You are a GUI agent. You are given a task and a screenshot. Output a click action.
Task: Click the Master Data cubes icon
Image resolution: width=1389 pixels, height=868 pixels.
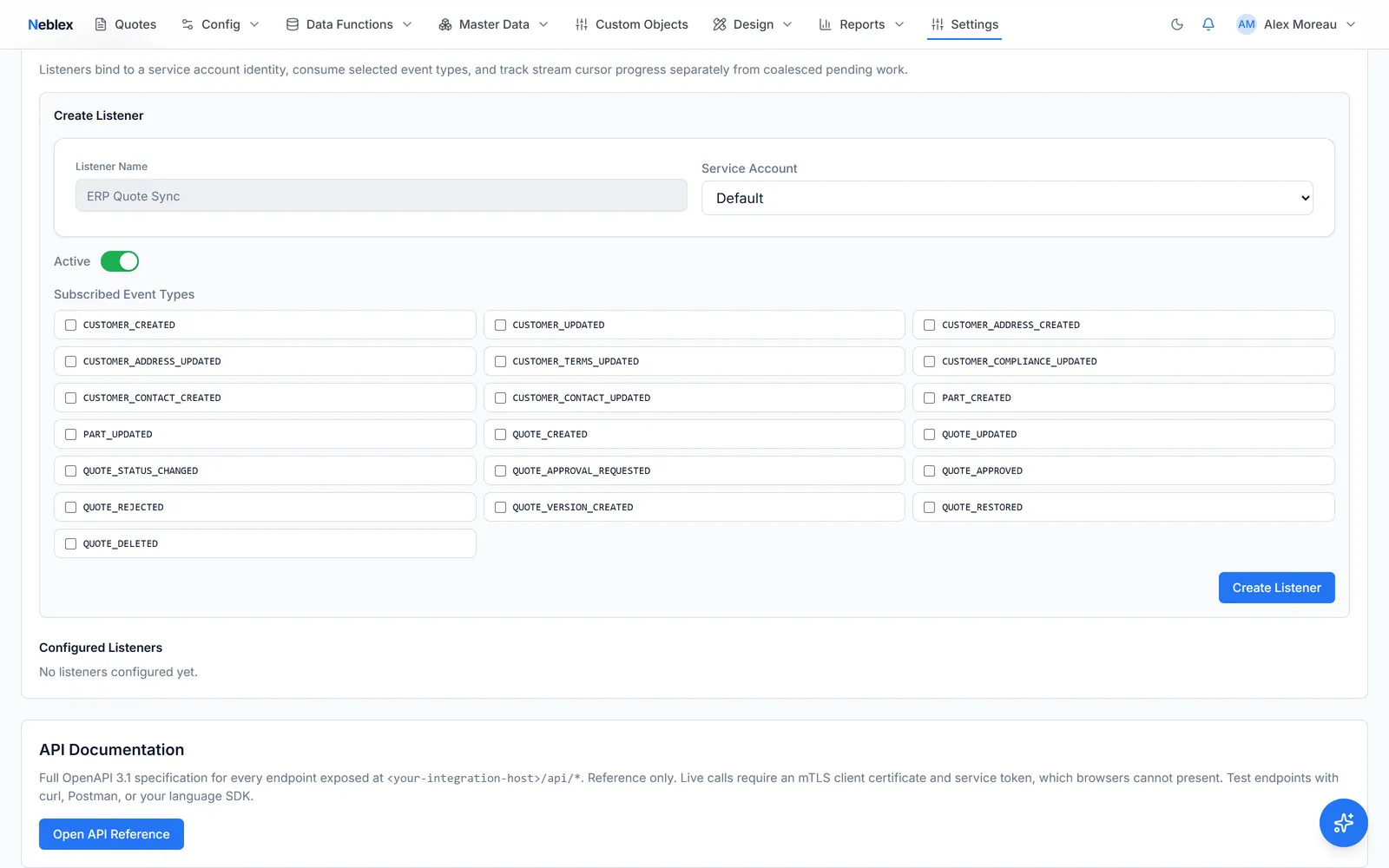pos(445,24)
